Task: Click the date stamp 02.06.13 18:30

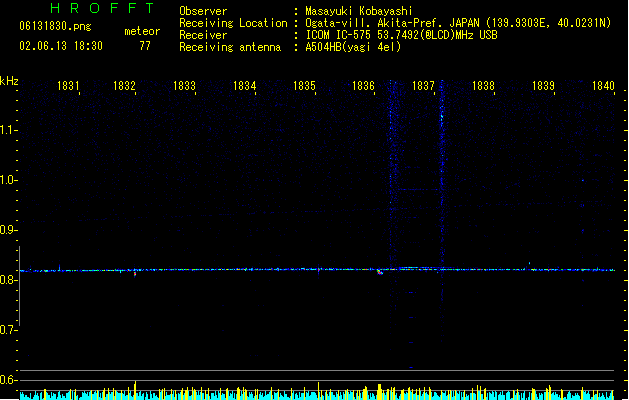Action: pyautogui.click(x=61, y=46)
